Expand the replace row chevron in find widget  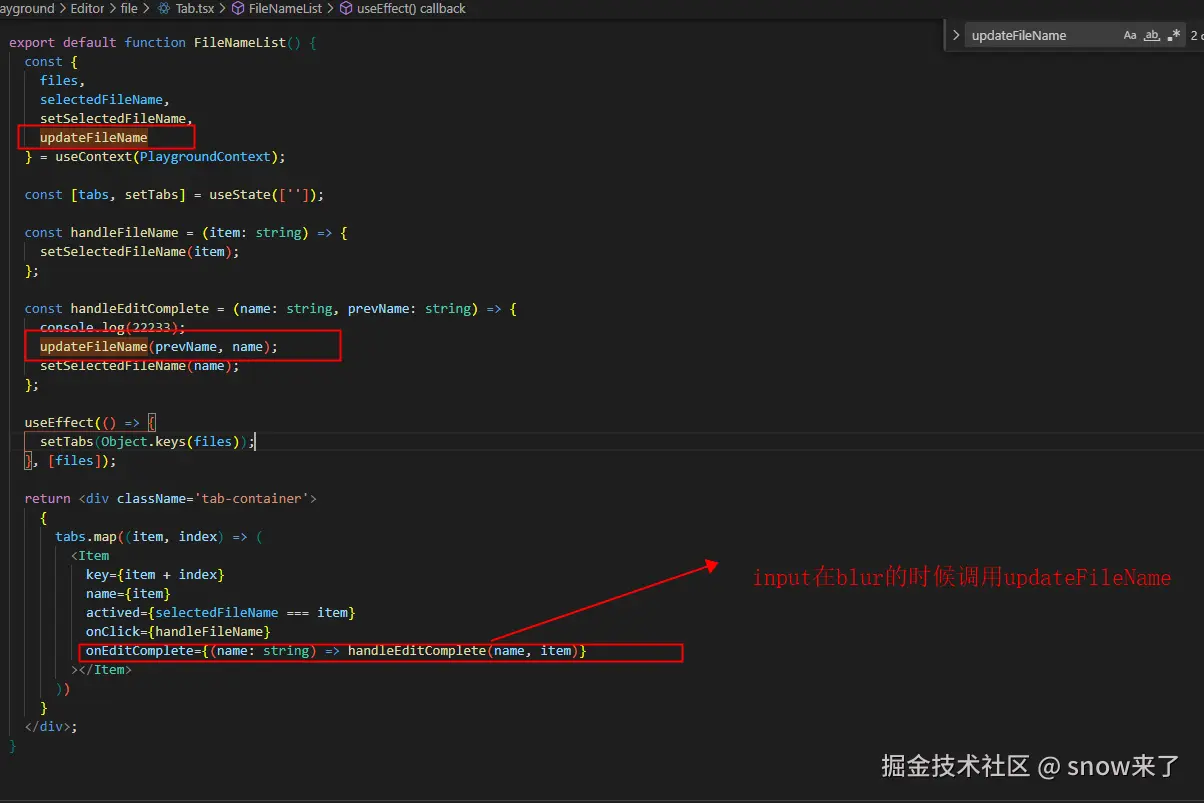pyautogui.click(x=956, y=35)
